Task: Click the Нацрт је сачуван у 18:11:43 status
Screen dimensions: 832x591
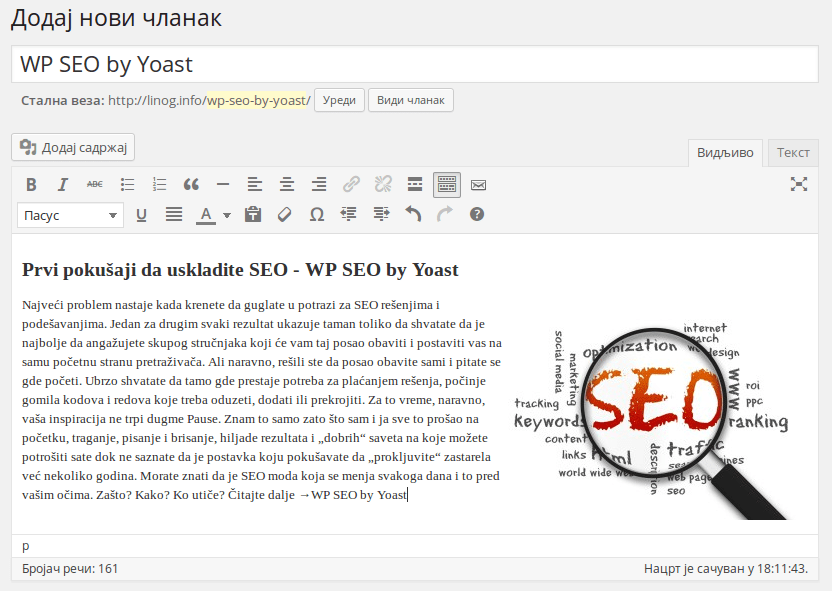Action: tap(726, 569)
